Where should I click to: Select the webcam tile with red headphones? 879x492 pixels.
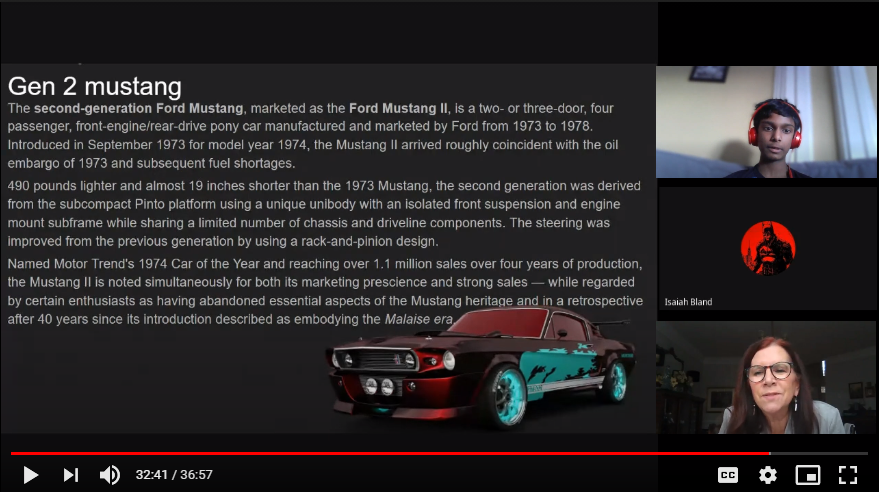[x=766, y=122]
